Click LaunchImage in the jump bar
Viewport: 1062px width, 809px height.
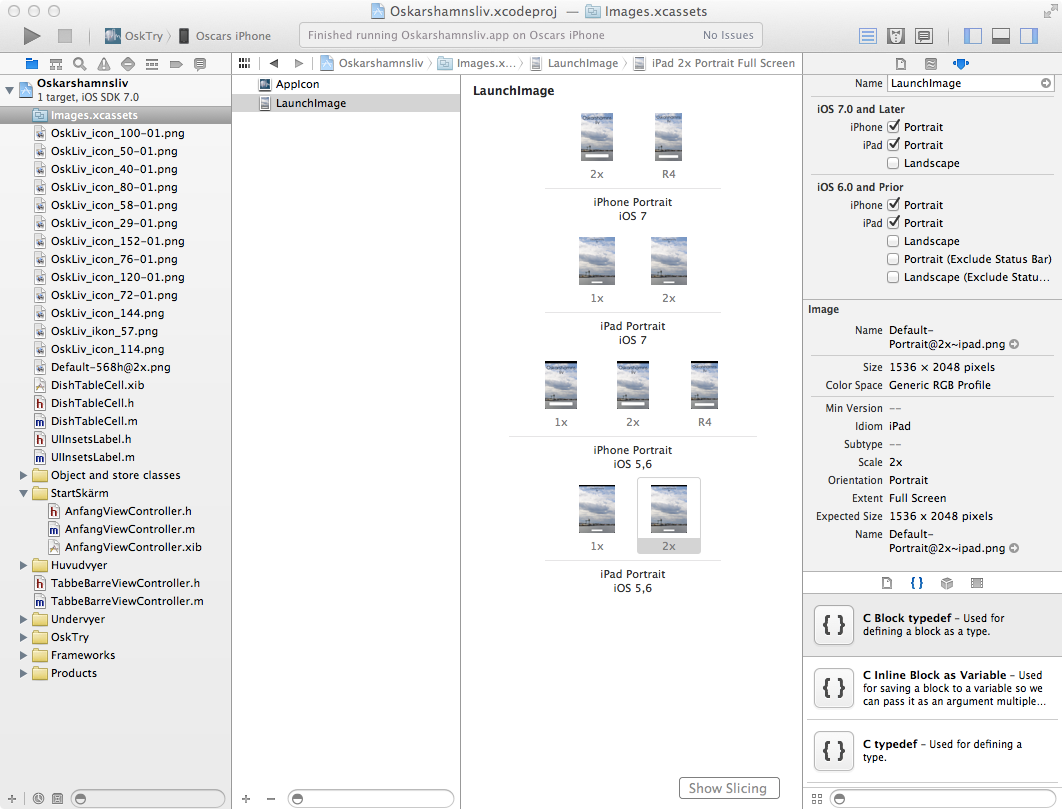coord(574,63)
